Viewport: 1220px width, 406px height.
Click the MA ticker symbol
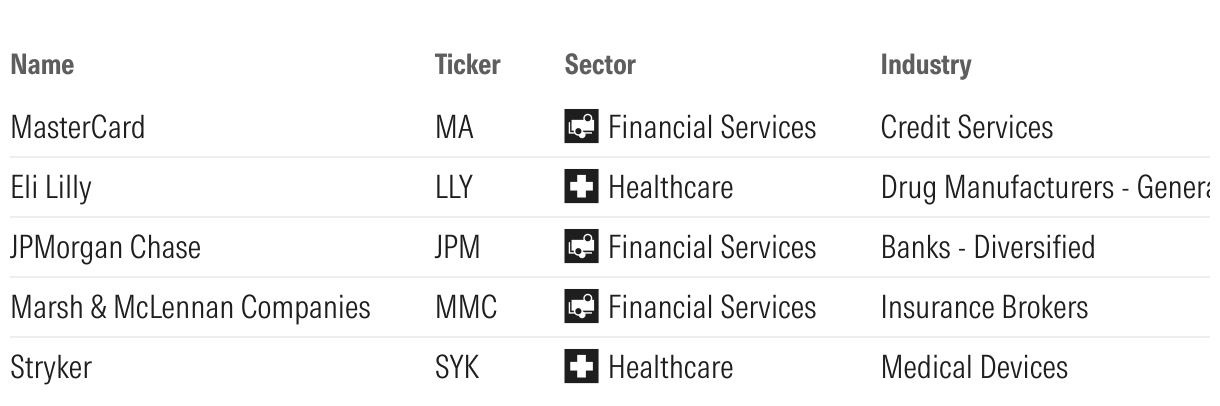[x=454, y=128]
